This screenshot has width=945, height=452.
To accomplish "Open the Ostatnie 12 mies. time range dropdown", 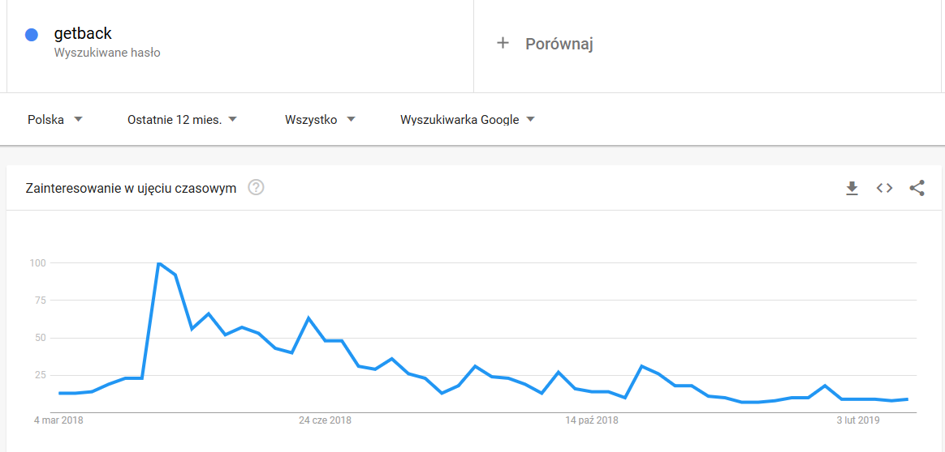I will click(182, 119).
